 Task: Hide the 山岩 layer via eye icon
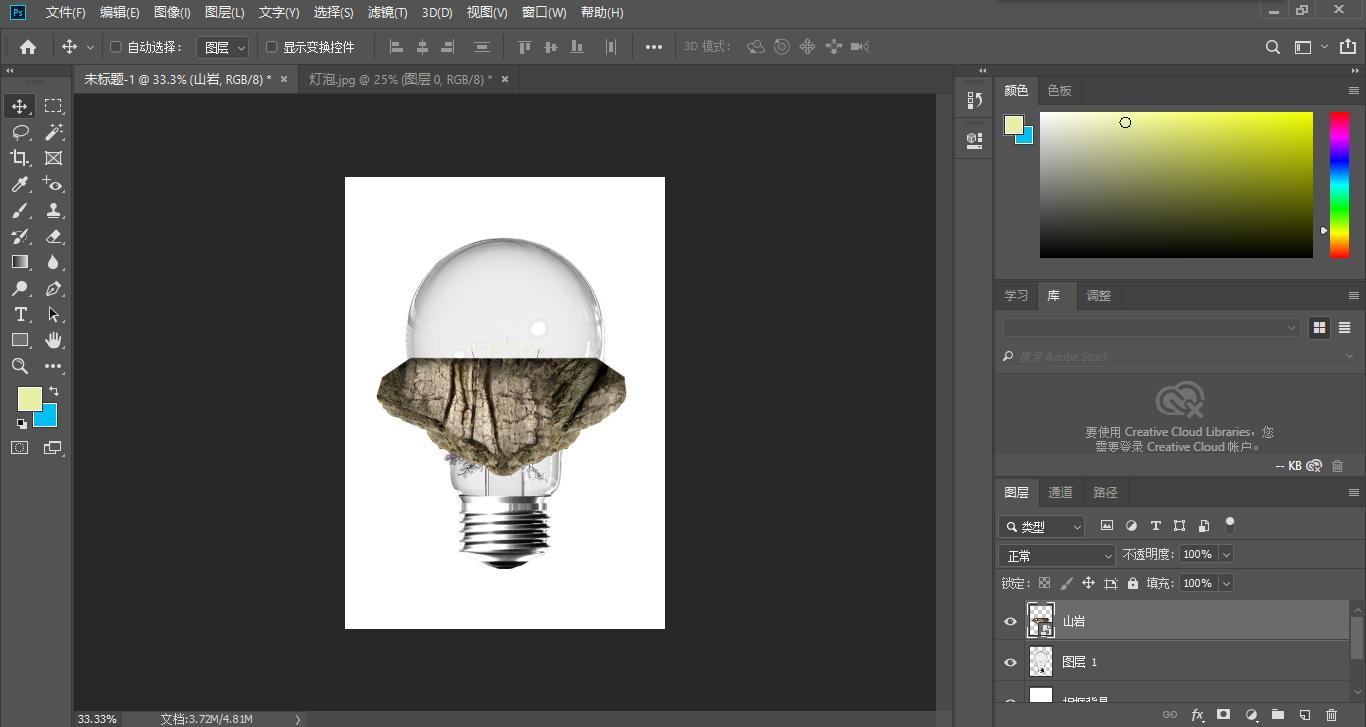click(1010, 621)
